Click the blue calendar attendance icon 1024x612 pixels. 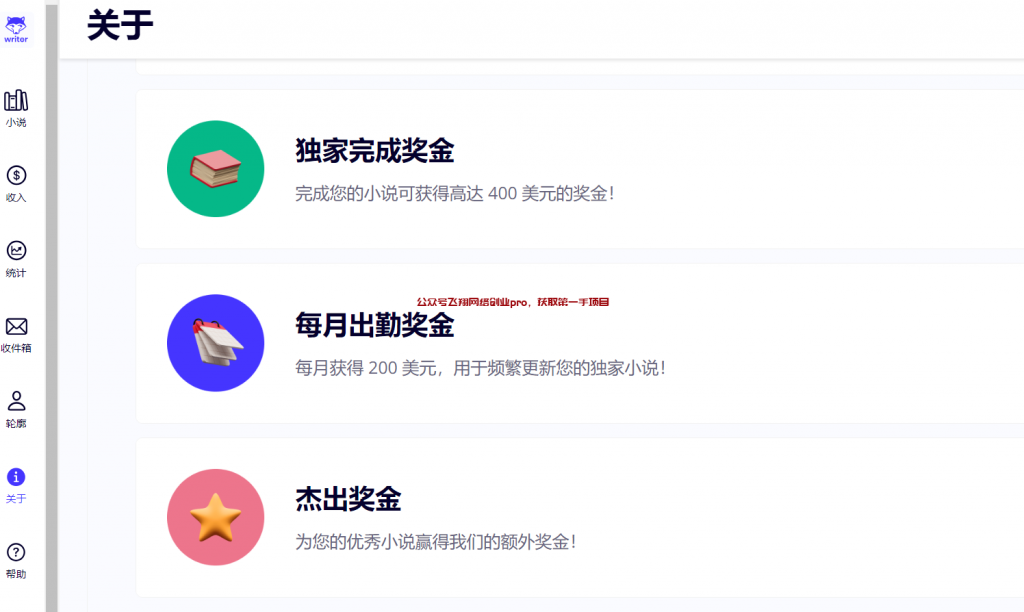pyautogui.click(x=216, y=343)
